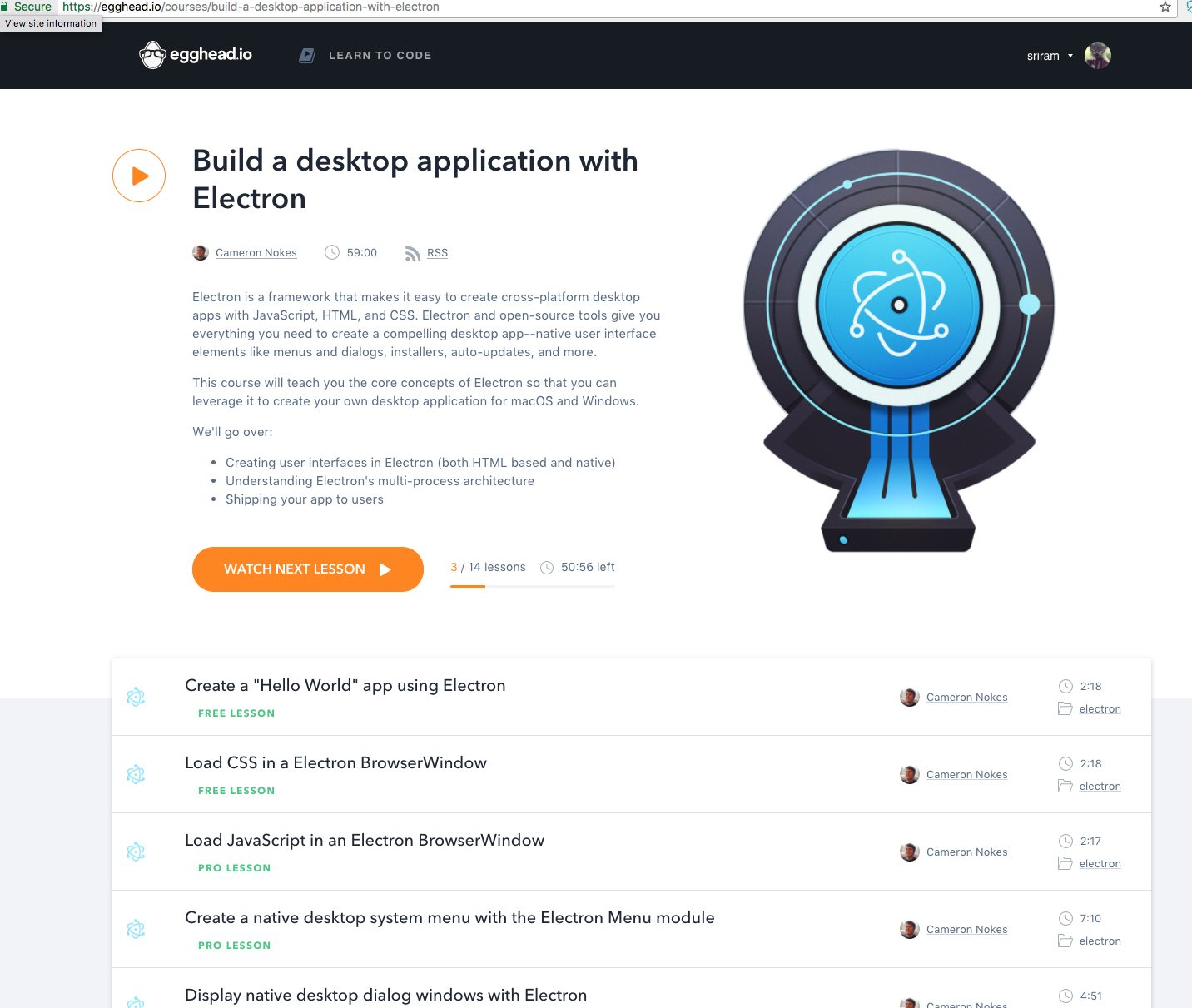Viewport: 1192px width, 1008px height.
Task: Click PRO LESSON badge under Load JavaScript lesson
Action: tap(235, 868)
